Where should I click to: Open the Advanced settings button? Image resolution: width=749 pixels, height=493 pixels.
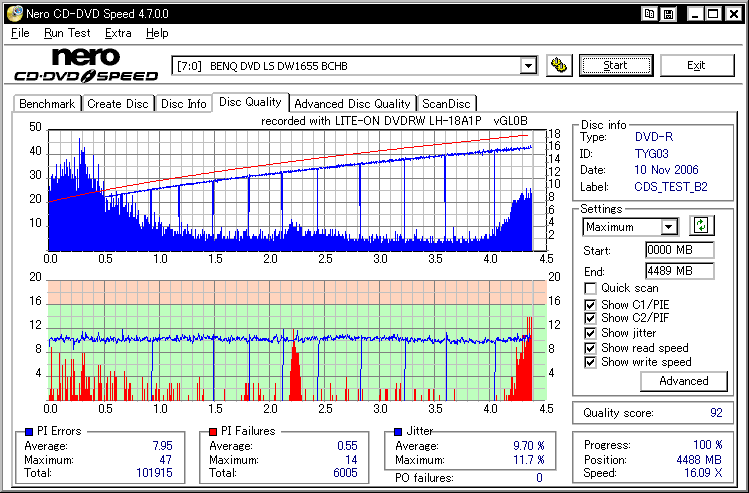[684, 381]
